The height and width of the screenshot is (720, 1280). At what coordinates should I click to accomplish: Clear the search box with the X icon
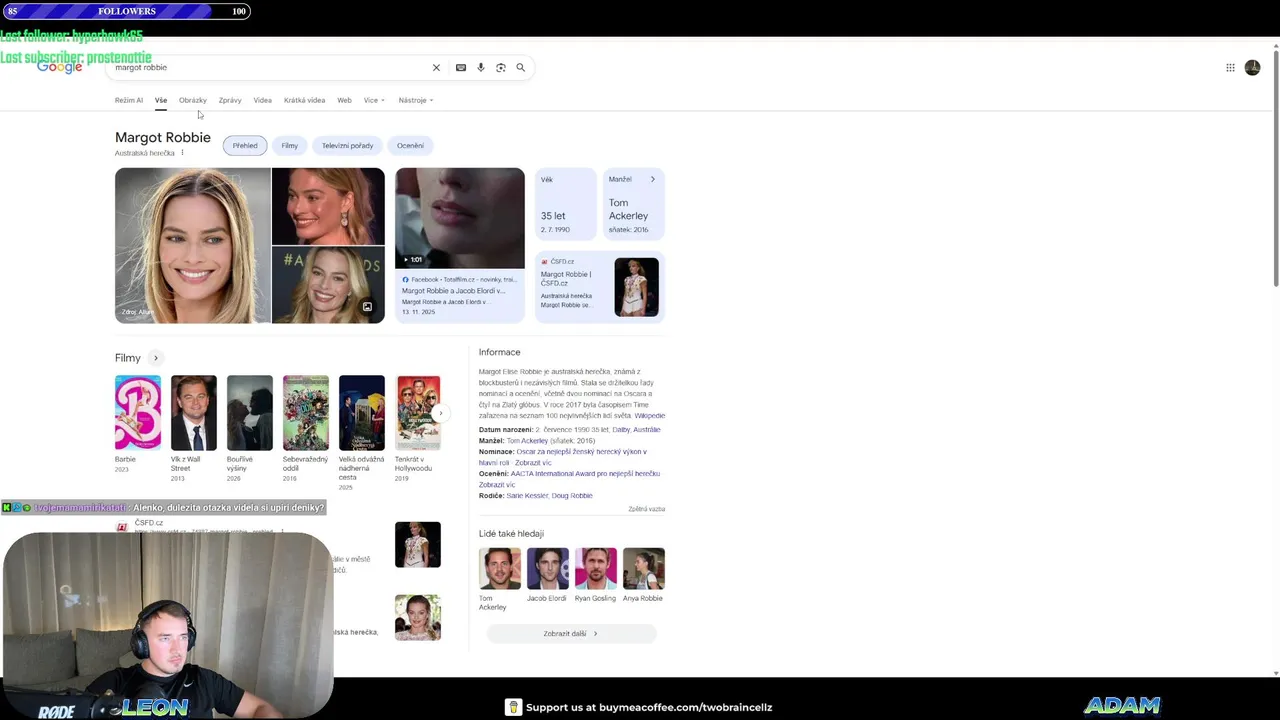tap(436, 68)
